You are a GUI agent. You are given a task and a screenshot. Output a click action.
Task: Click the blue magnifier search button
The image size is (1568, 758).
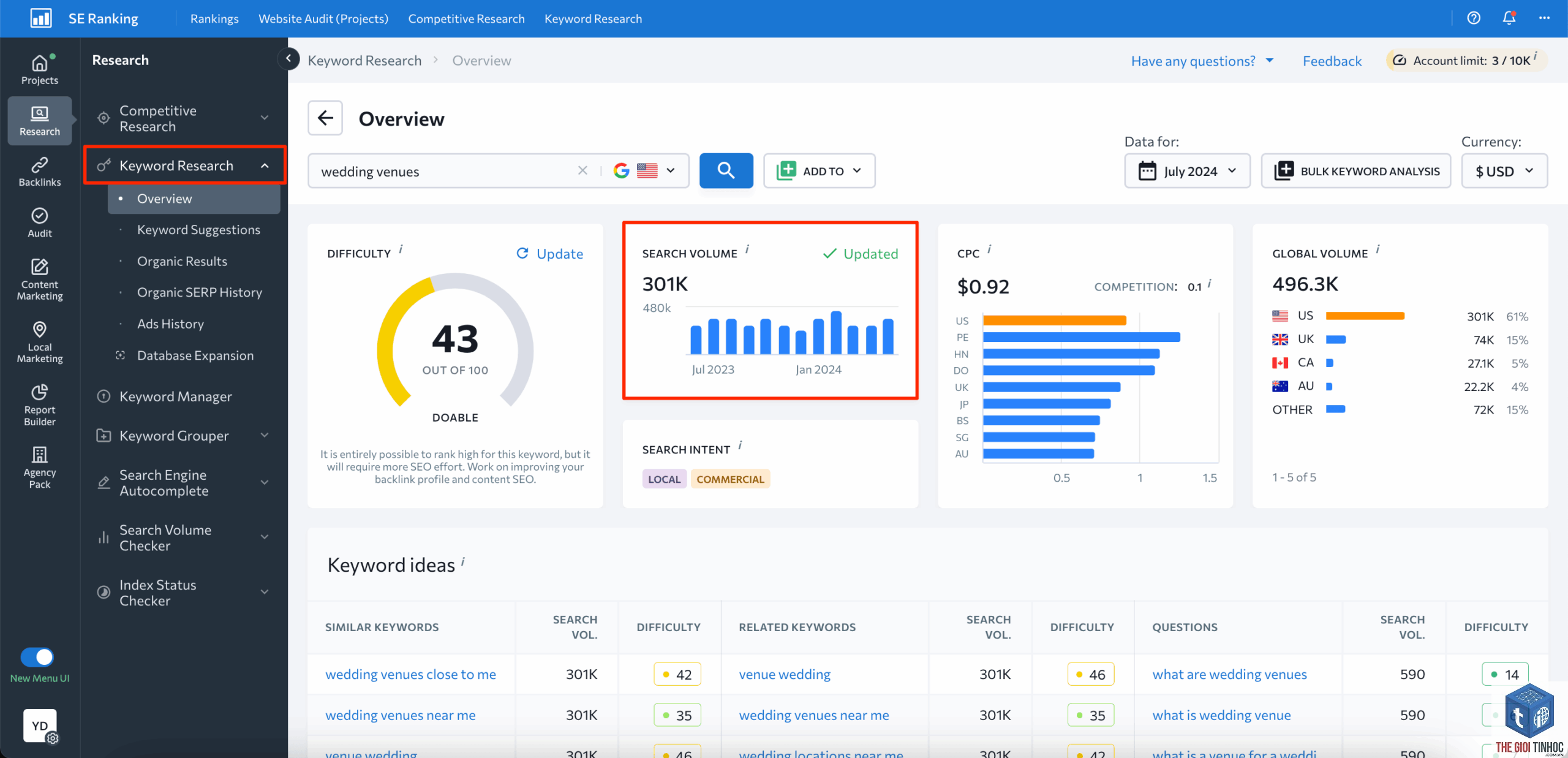tap(726, 170)
